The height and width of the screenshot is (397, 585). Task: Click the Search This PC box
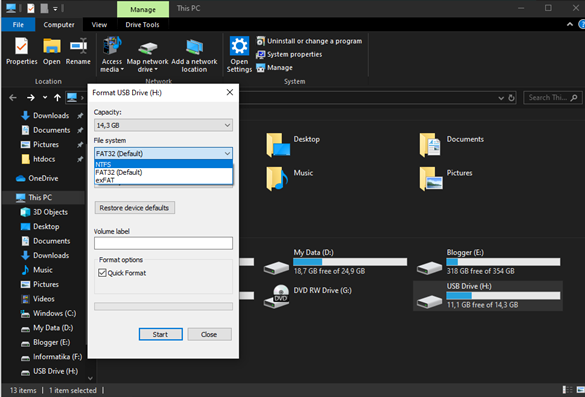pos(553,98)
